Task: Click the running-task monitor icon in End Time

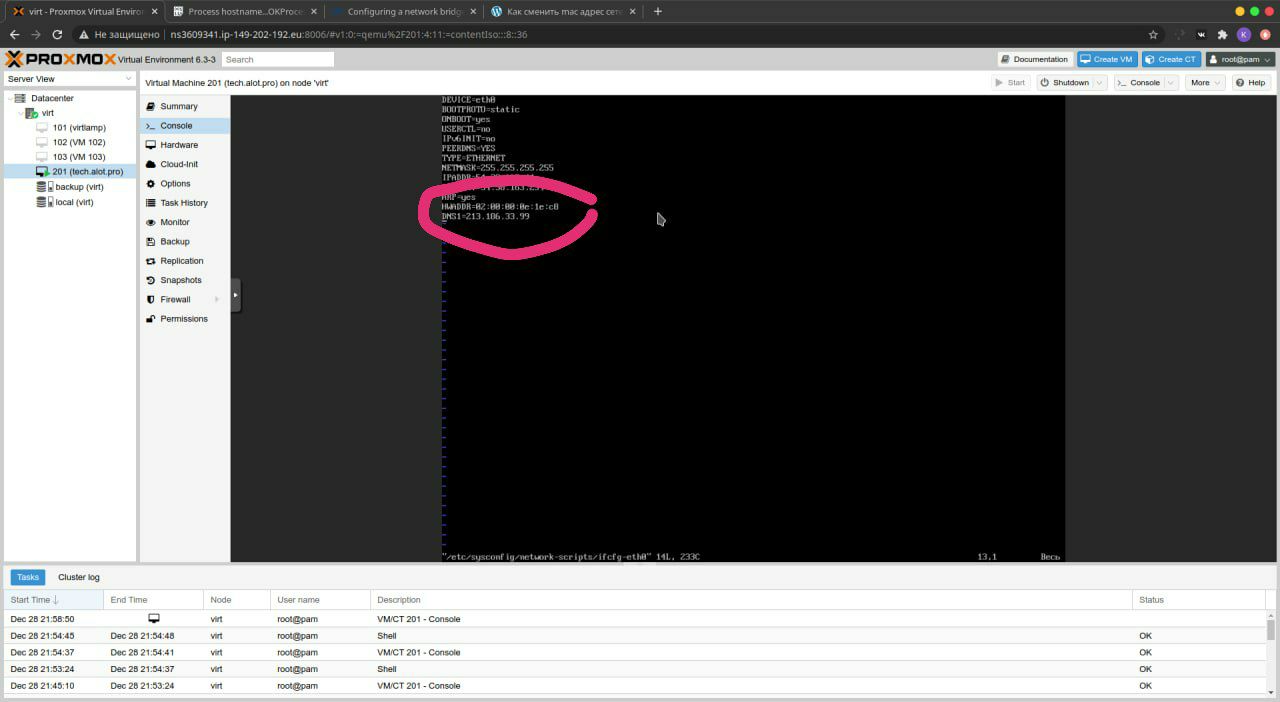Action: tap(154, 619)
